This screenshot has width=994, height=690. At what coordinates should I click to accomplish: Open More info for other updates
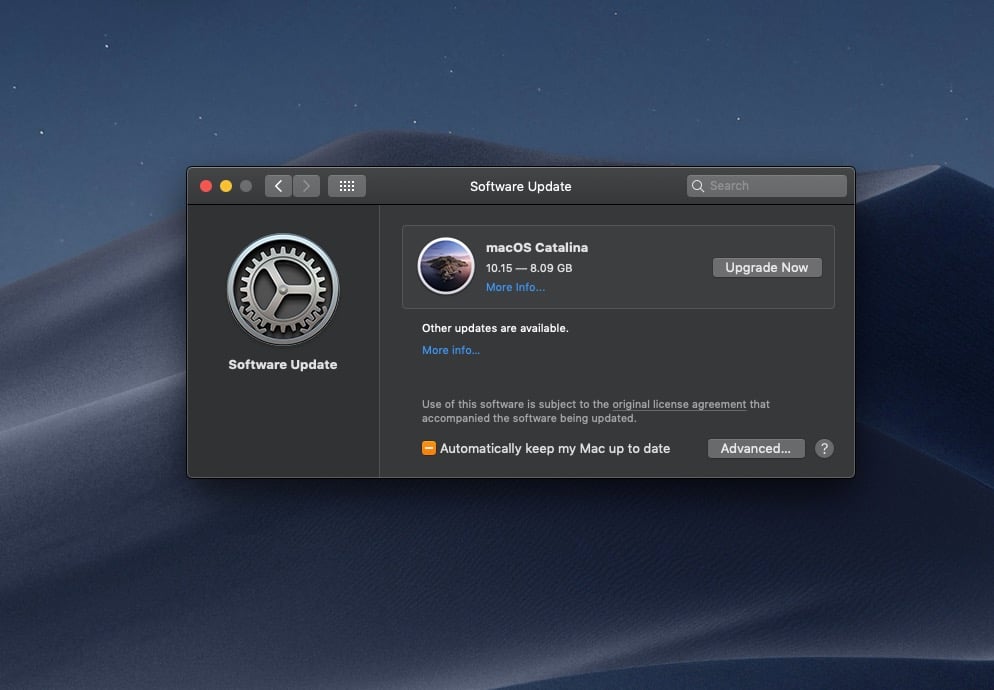coord(451,350)
